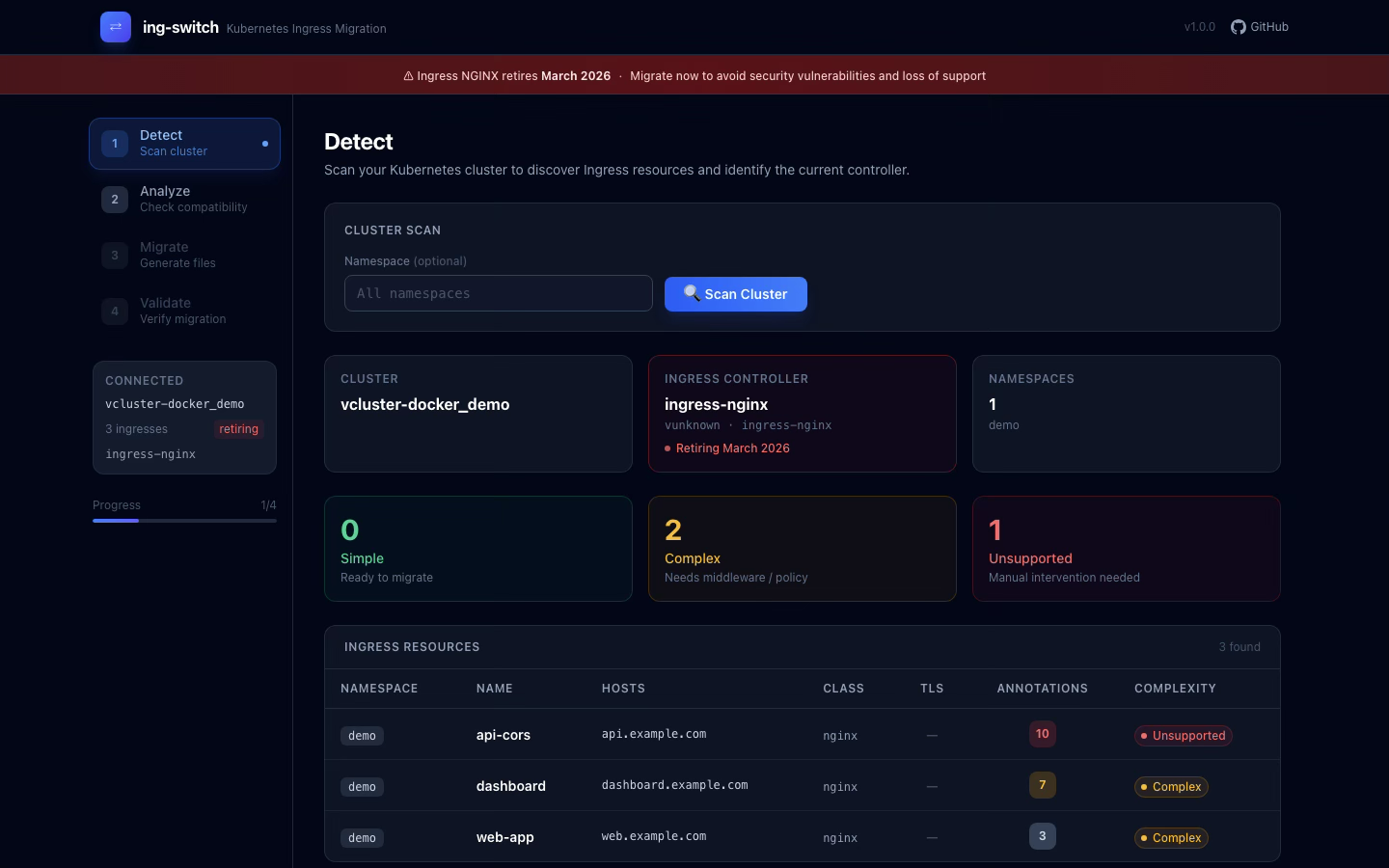Click step number 2 badge
Screen dimensions: 1389x868
pyautogui.click(x=115, y=200)
